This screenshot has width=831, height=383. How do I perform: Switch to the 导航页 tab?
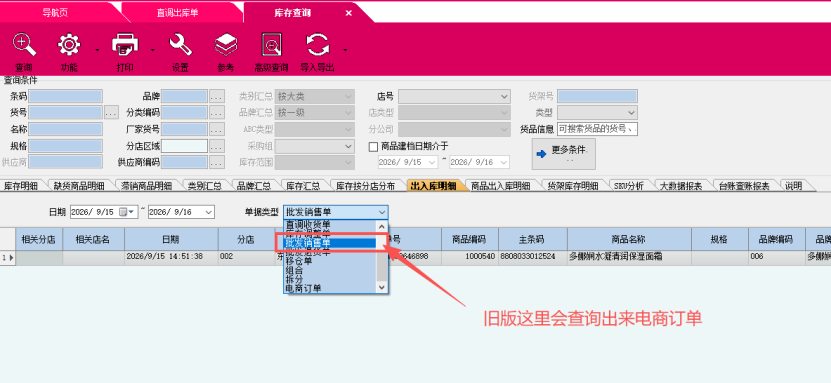[55, 13]
